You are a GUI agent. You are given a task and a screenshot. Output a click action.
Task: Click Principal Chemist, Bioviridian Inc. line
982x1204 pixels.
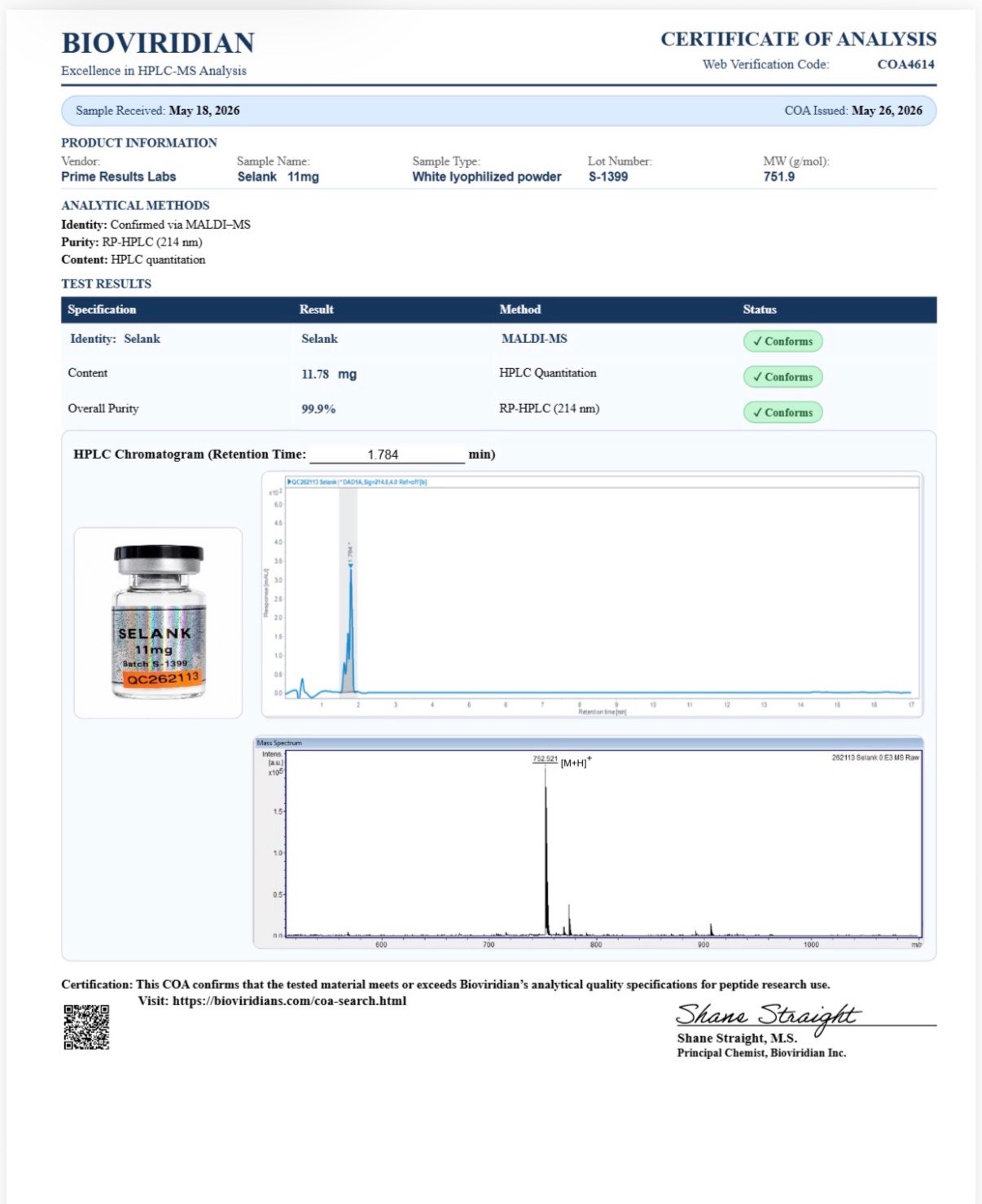click(761, 1053)
